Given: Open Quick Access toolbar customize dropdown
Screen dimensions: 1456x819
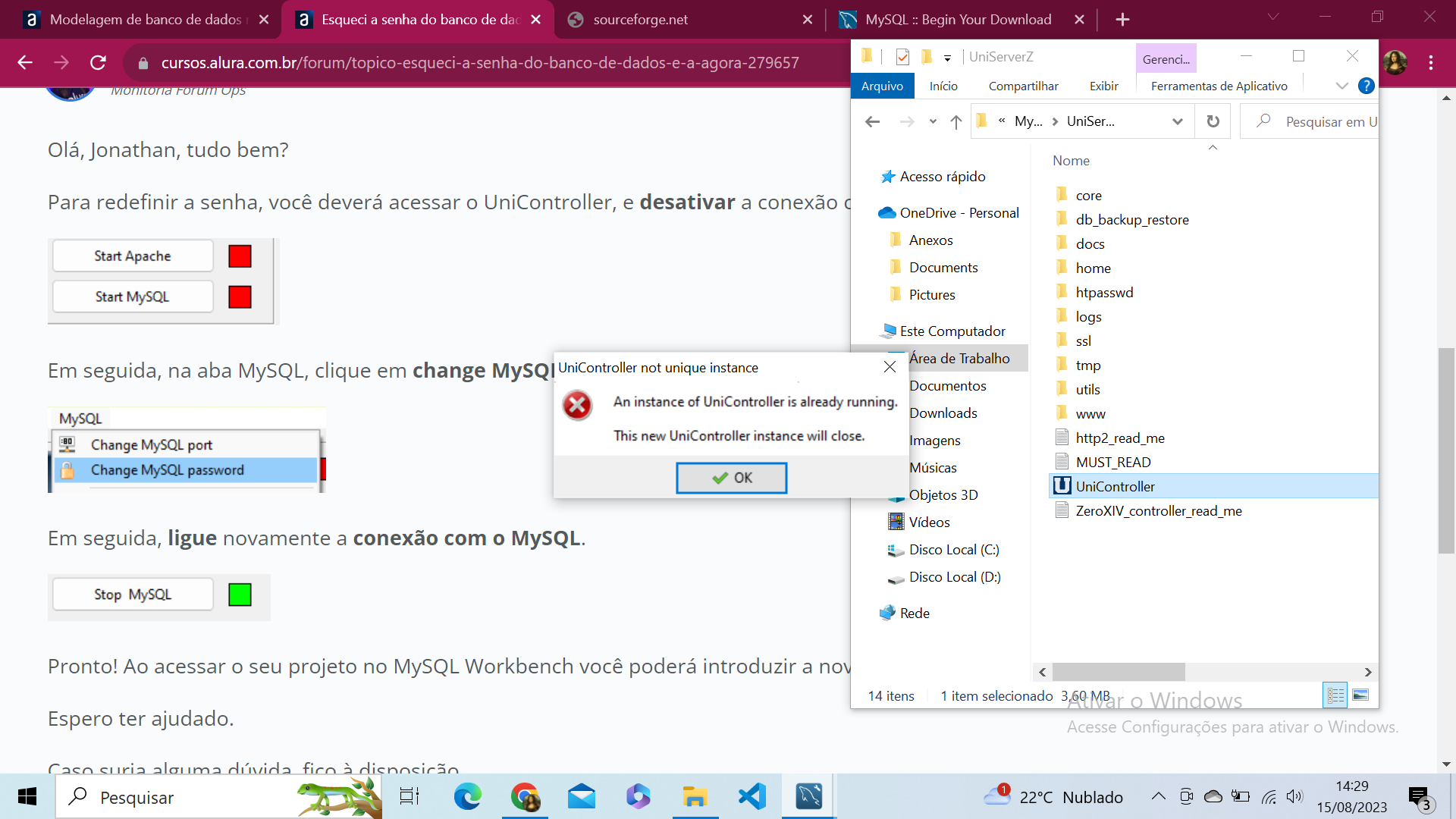Looking at the screenshot, I should (947, 58).
